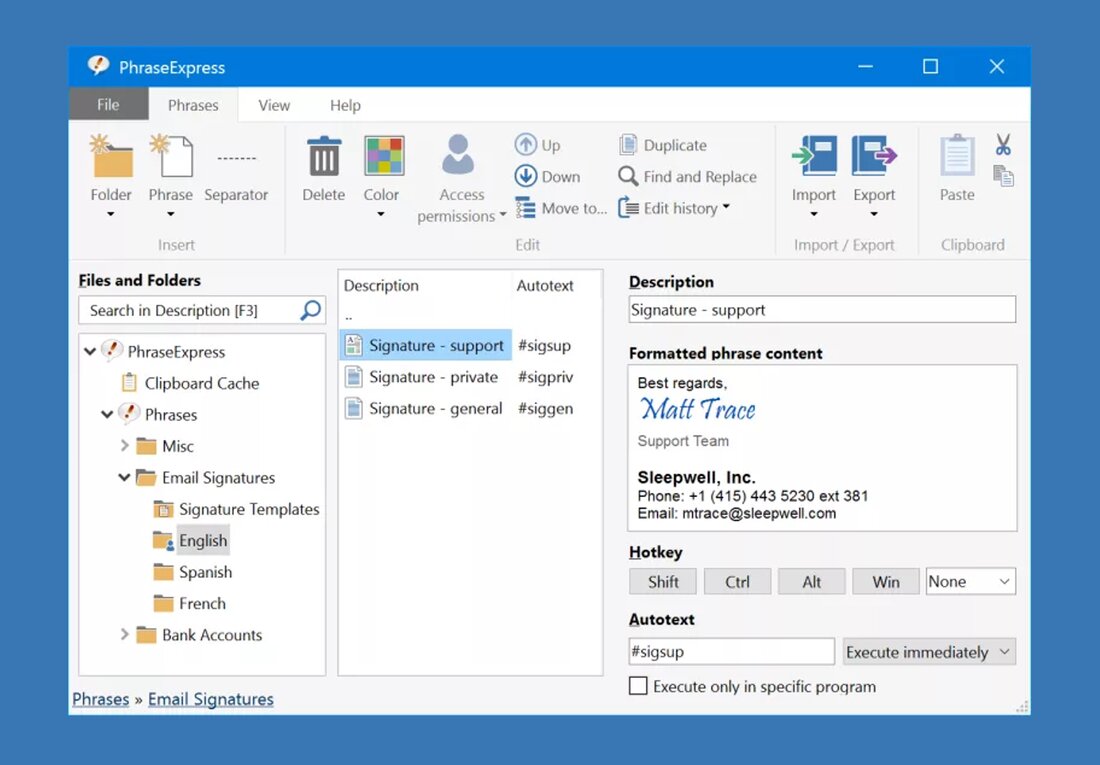Expand the Bank Accounts folder
This screenshot has height=765, width=1100.
click(124, 634)
